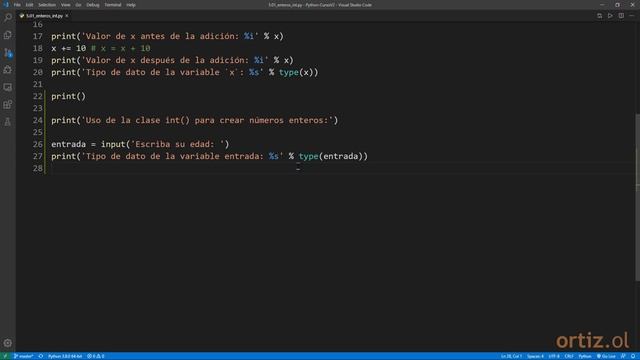Viewport: 640px width, 360px height.
Task: Open editor More Actions ellipsis
Action: point(631,16)
